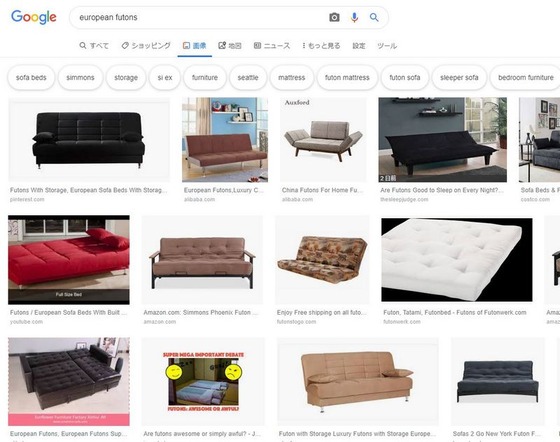Open Super Mega Important Debate image
This screenshot has width=560, height=442.
tap(203, 381)
